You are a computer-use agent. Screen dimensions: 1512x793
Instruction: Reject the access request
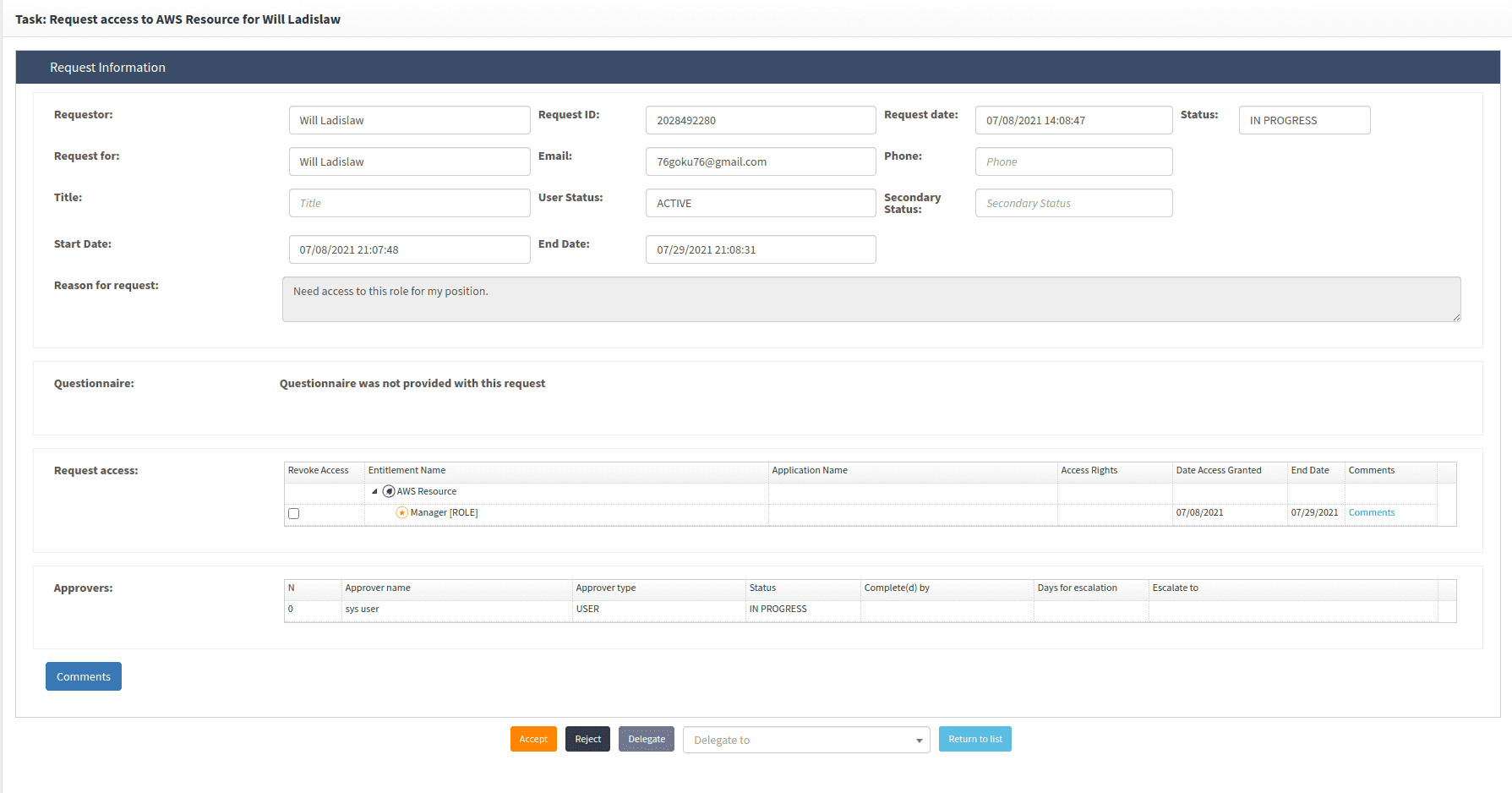point(587,739)
